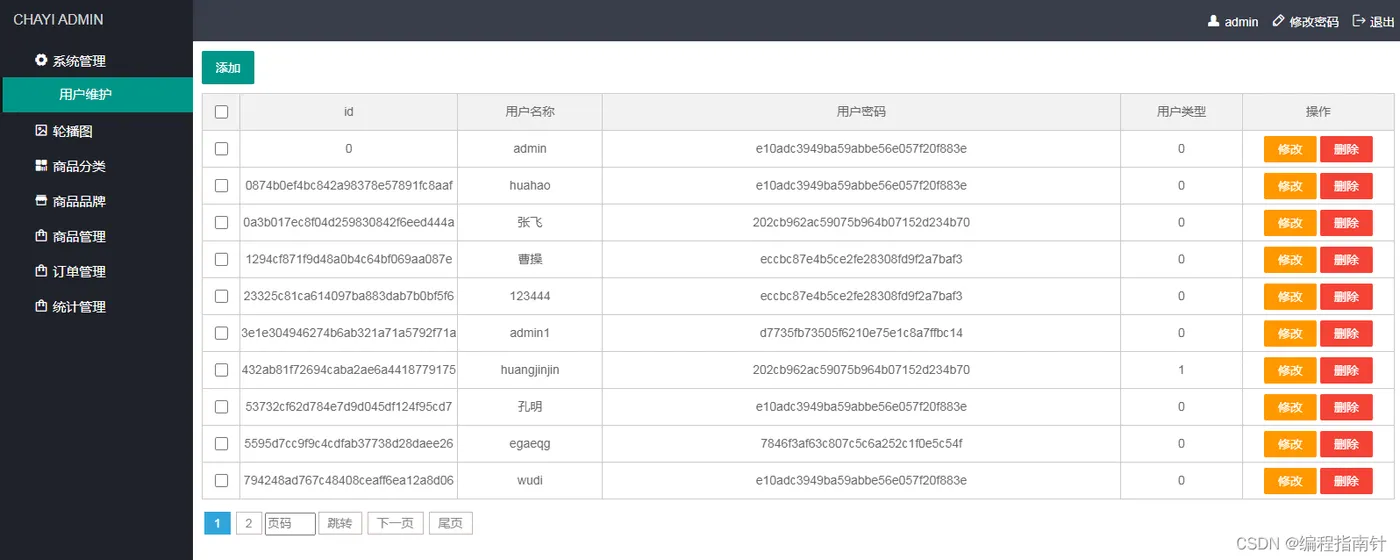1400x560 pixels.
Task: Click the bag icon beside 商品管理
Action: tap(41, 236)
